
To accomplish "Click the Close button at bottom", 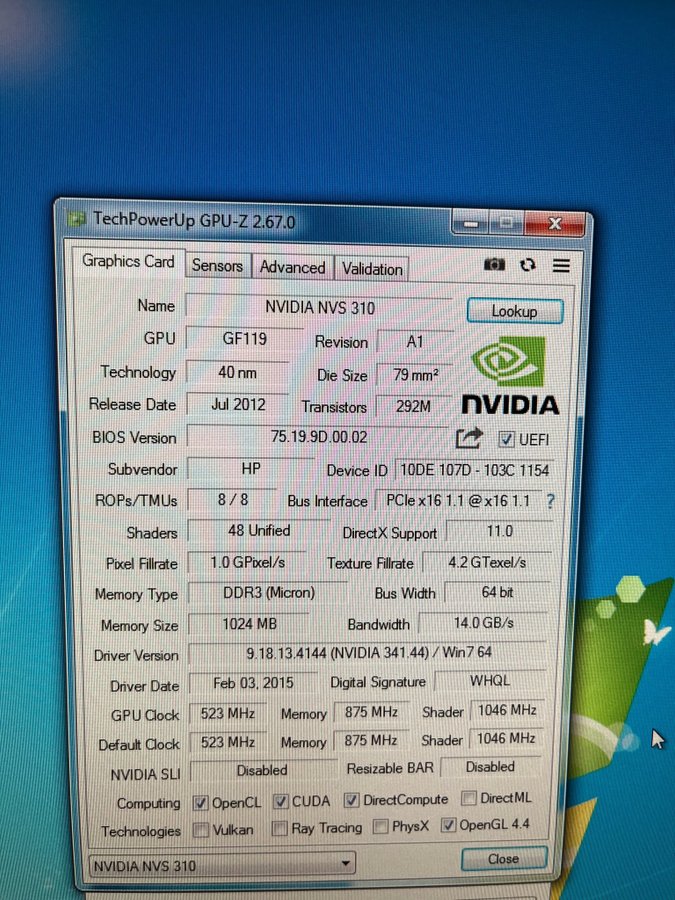I will [x=503, y=859].
